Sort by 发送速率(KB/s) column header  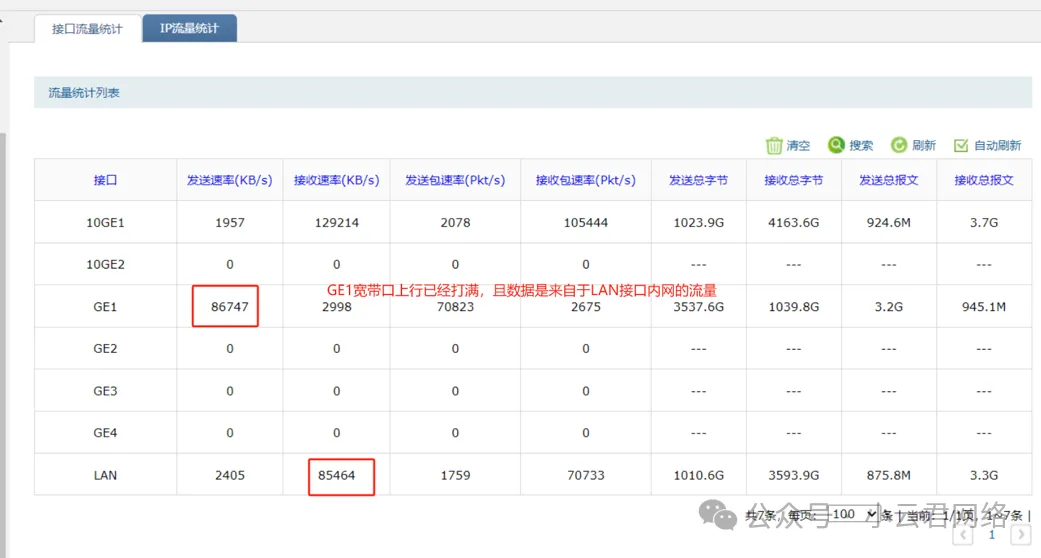[x=229, y=180]
